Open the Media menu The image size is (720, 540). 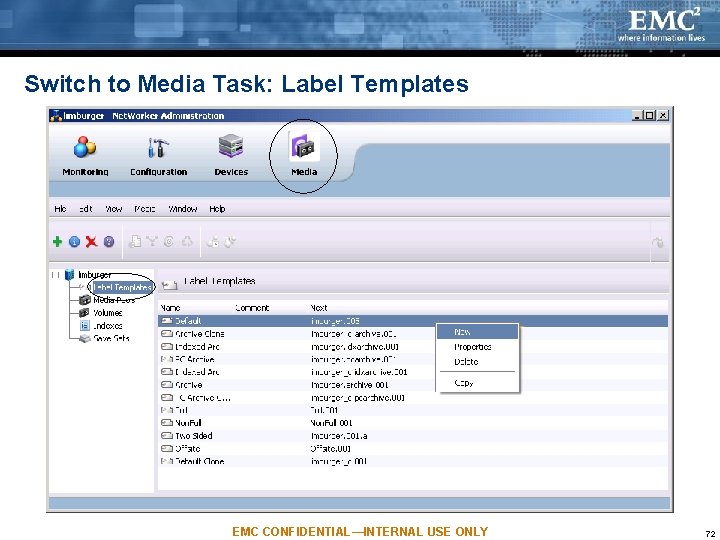pos(145,209)
